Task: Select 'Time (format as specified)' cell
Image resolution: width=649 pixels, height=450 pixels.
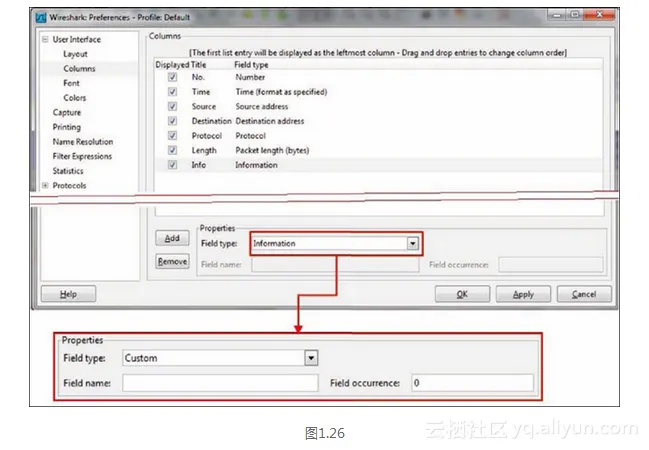Action: [x=281, y=91]
